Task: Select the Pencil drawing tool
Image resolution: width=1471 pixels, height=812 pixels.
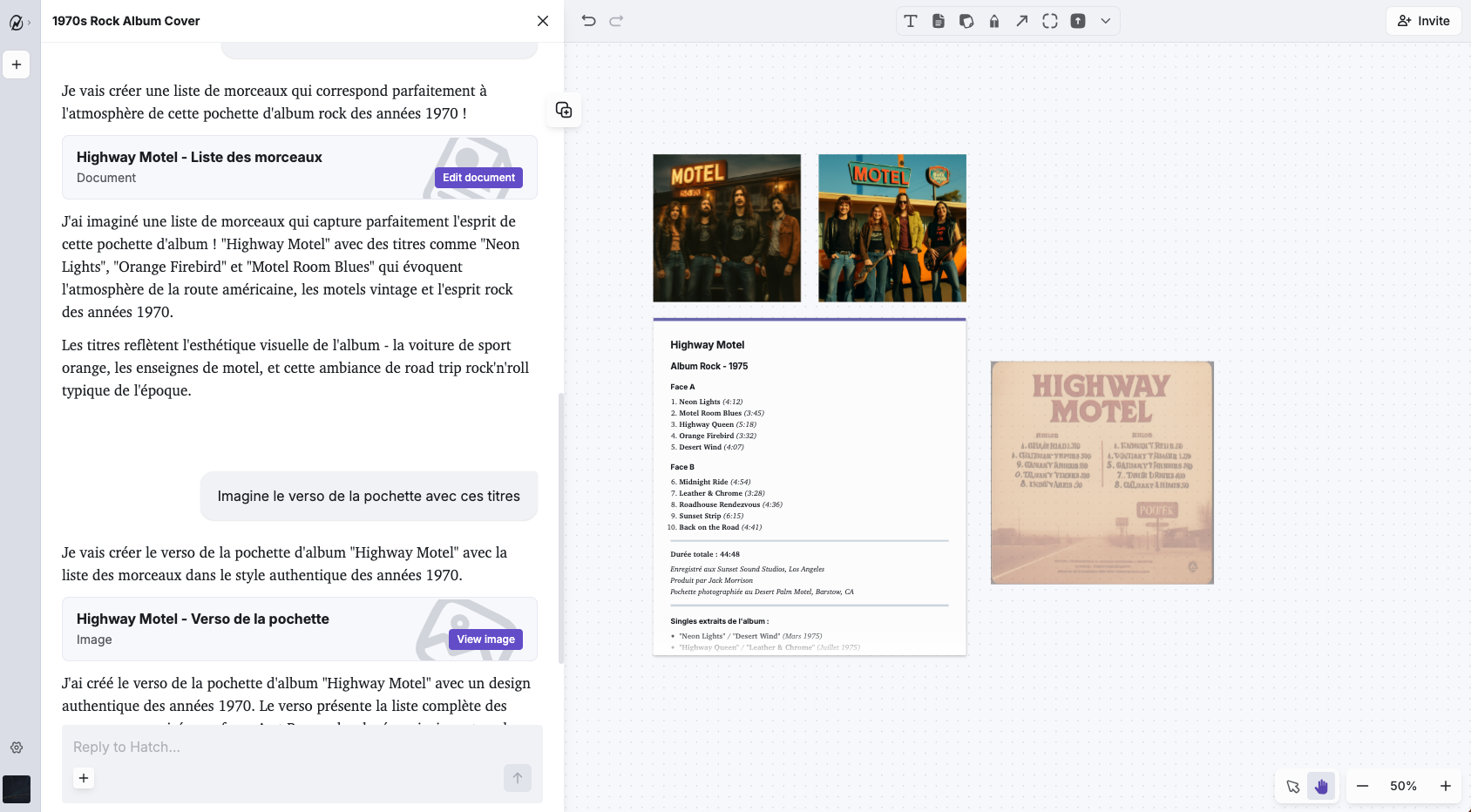Action: [994, 21]
